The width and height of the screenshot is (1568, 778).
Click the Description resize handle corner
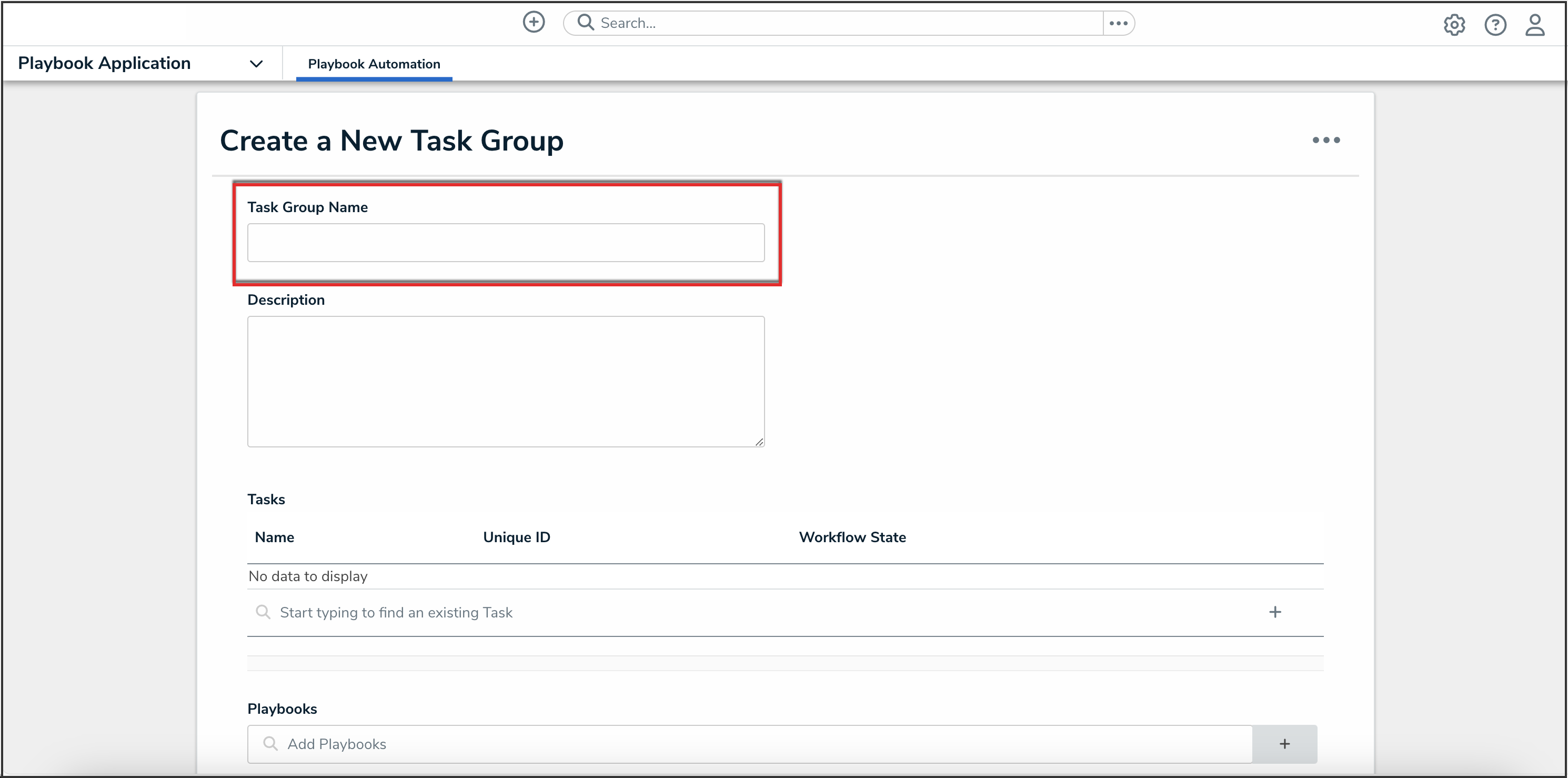759,442
